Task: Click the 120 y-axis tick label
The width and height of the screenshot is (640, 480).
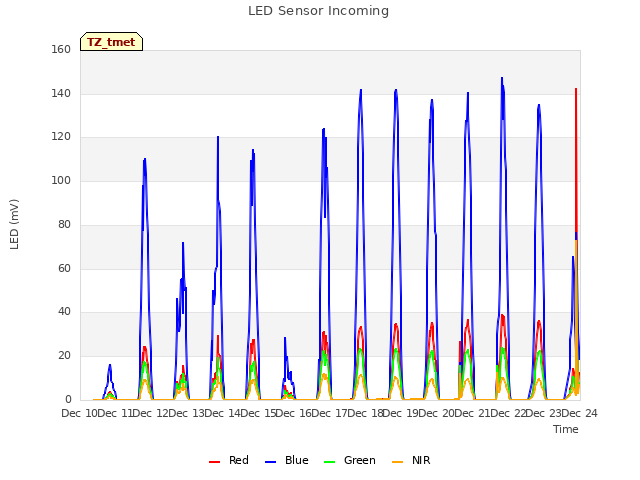Action: 61,137
